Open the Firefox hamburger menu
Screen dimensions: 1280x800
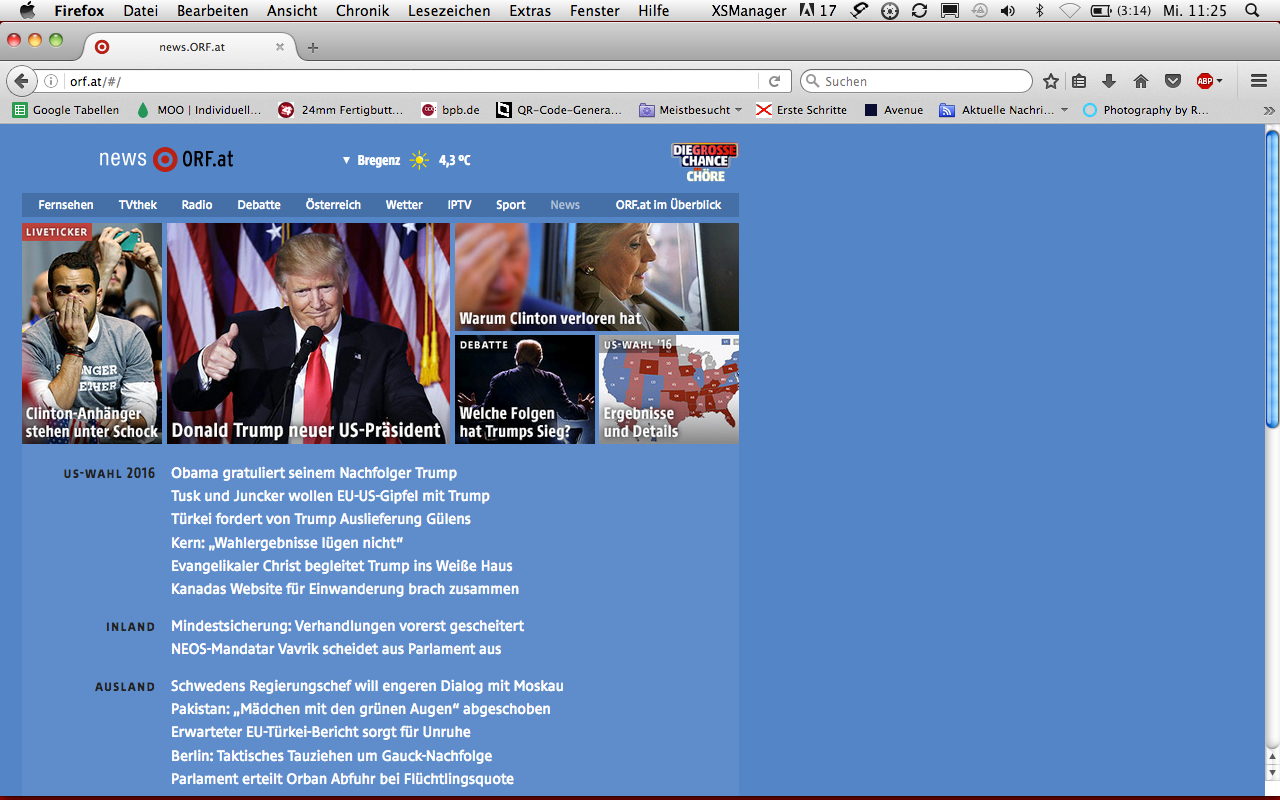(x=1259, y=81)
